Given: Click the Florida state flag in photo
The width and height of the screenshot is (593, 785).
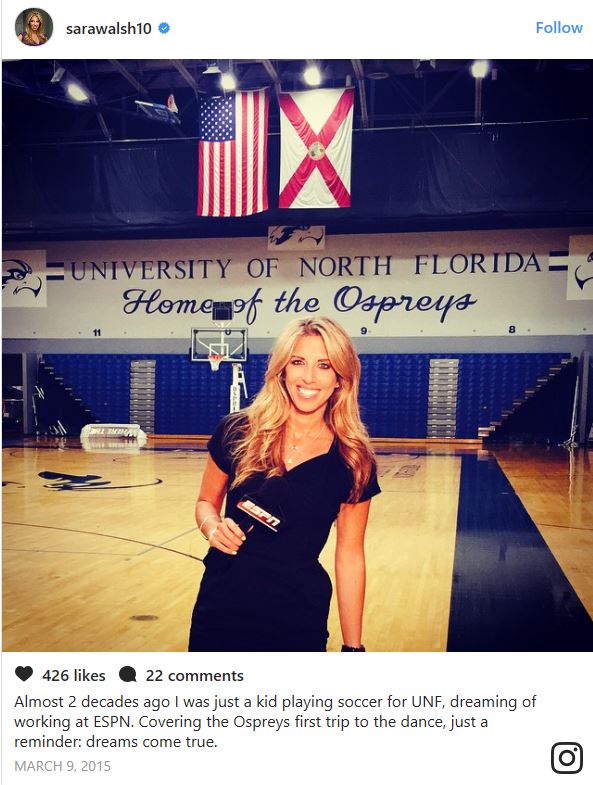Looking at the screenshot, I should 316,148.
